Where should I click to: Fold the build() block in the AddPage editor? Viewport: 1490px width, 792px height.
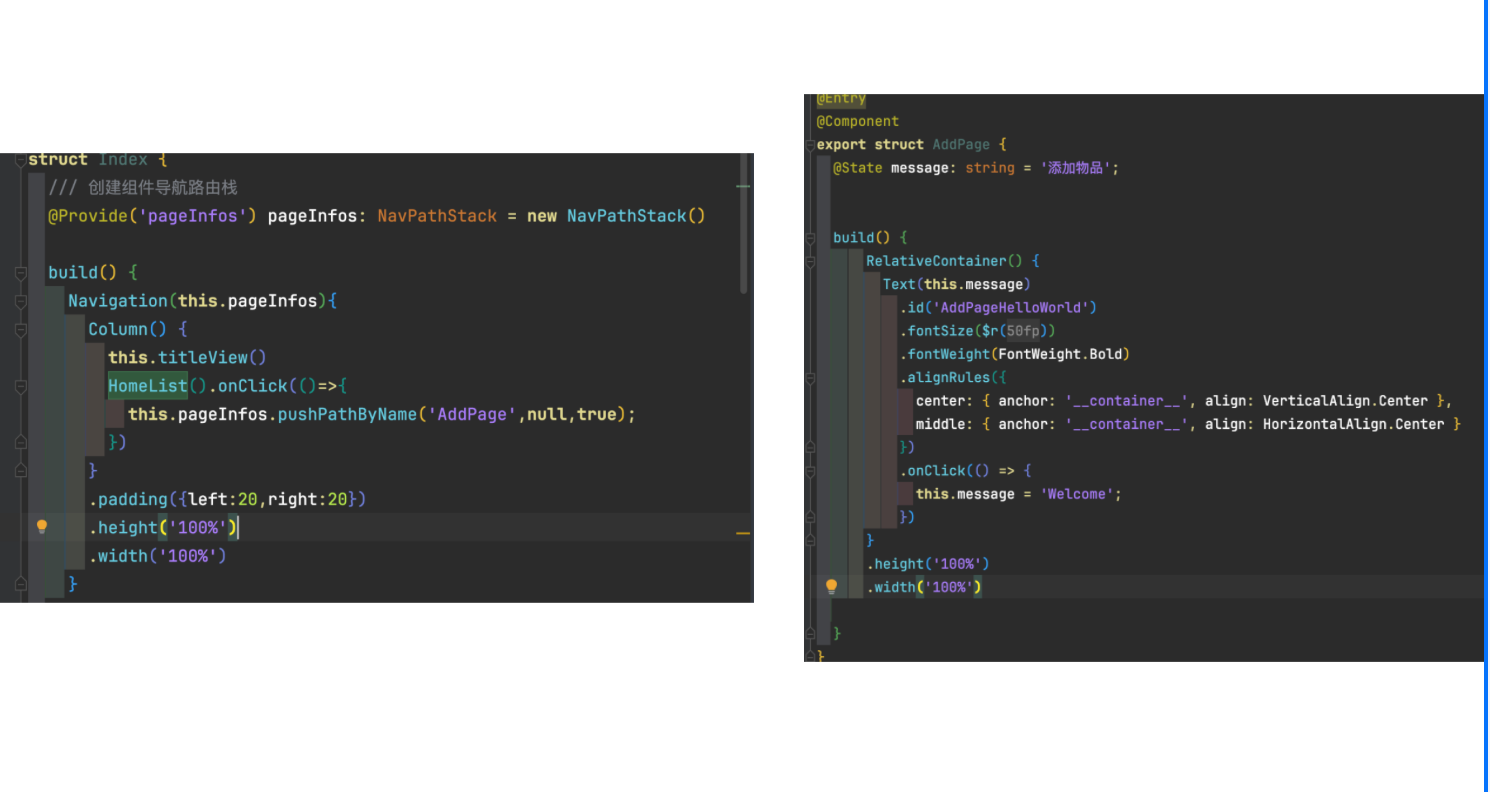[810, 237]
